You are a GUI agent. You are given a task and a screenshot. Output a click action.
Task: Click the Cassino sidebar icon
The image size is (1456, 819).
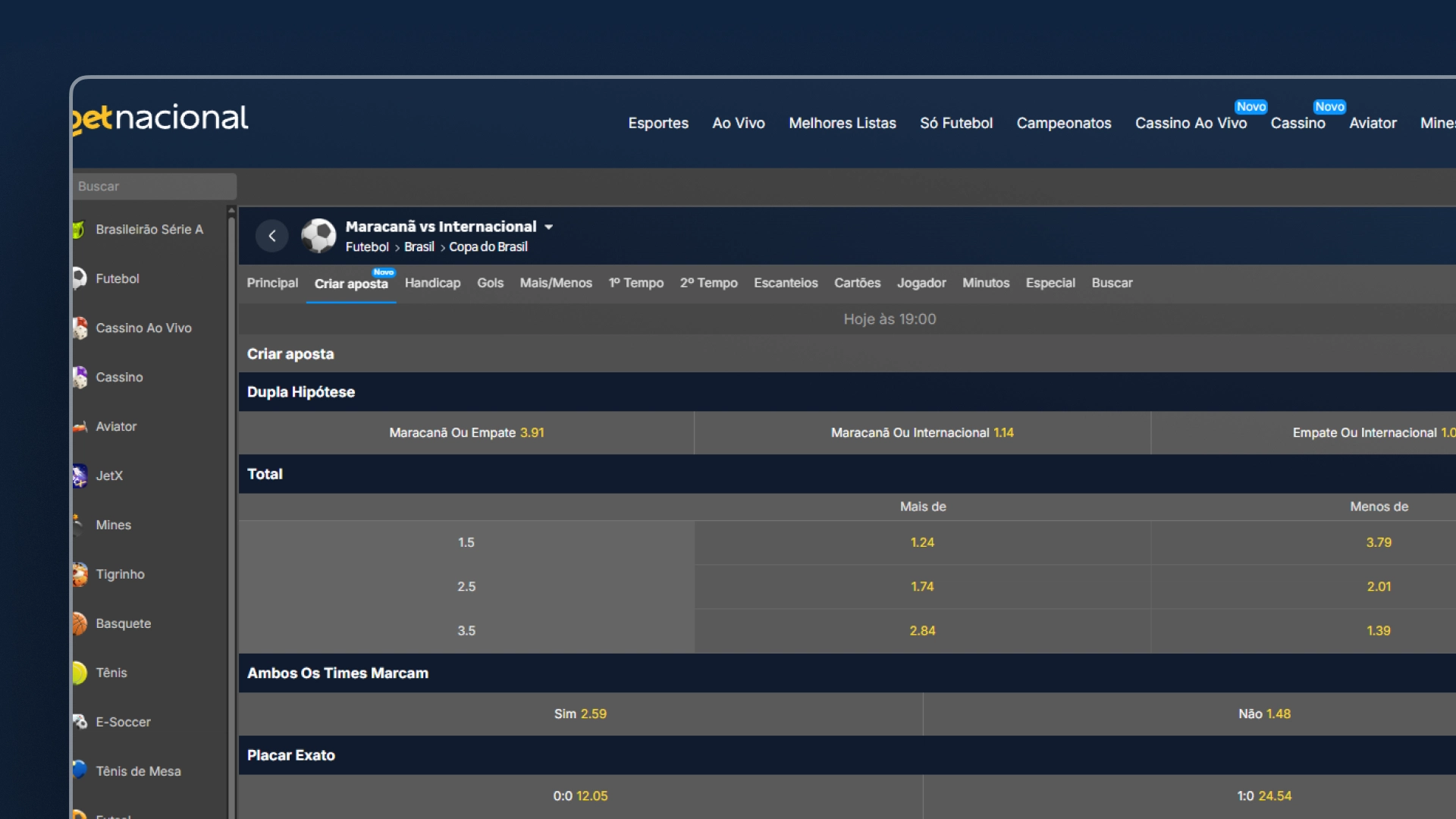(x=80, y=377)
